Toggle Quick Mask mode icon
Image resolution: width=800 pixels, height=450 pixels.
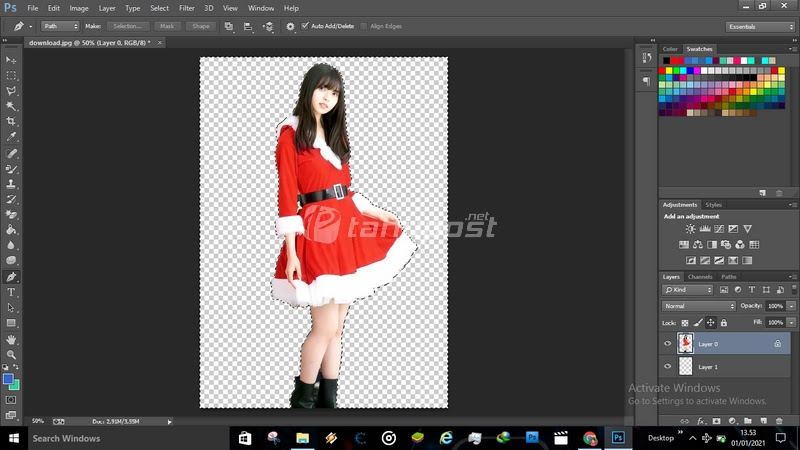[x=11, y=400]
